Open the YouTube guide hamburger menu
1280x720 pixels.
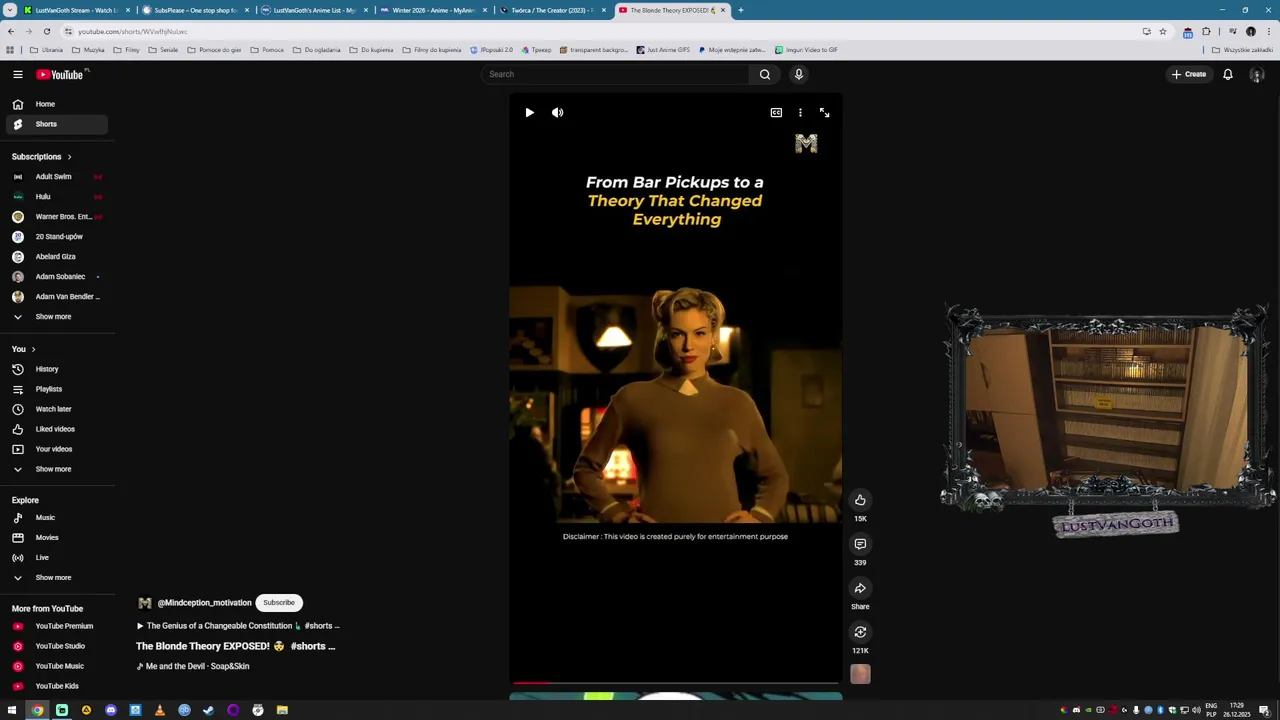18,74
